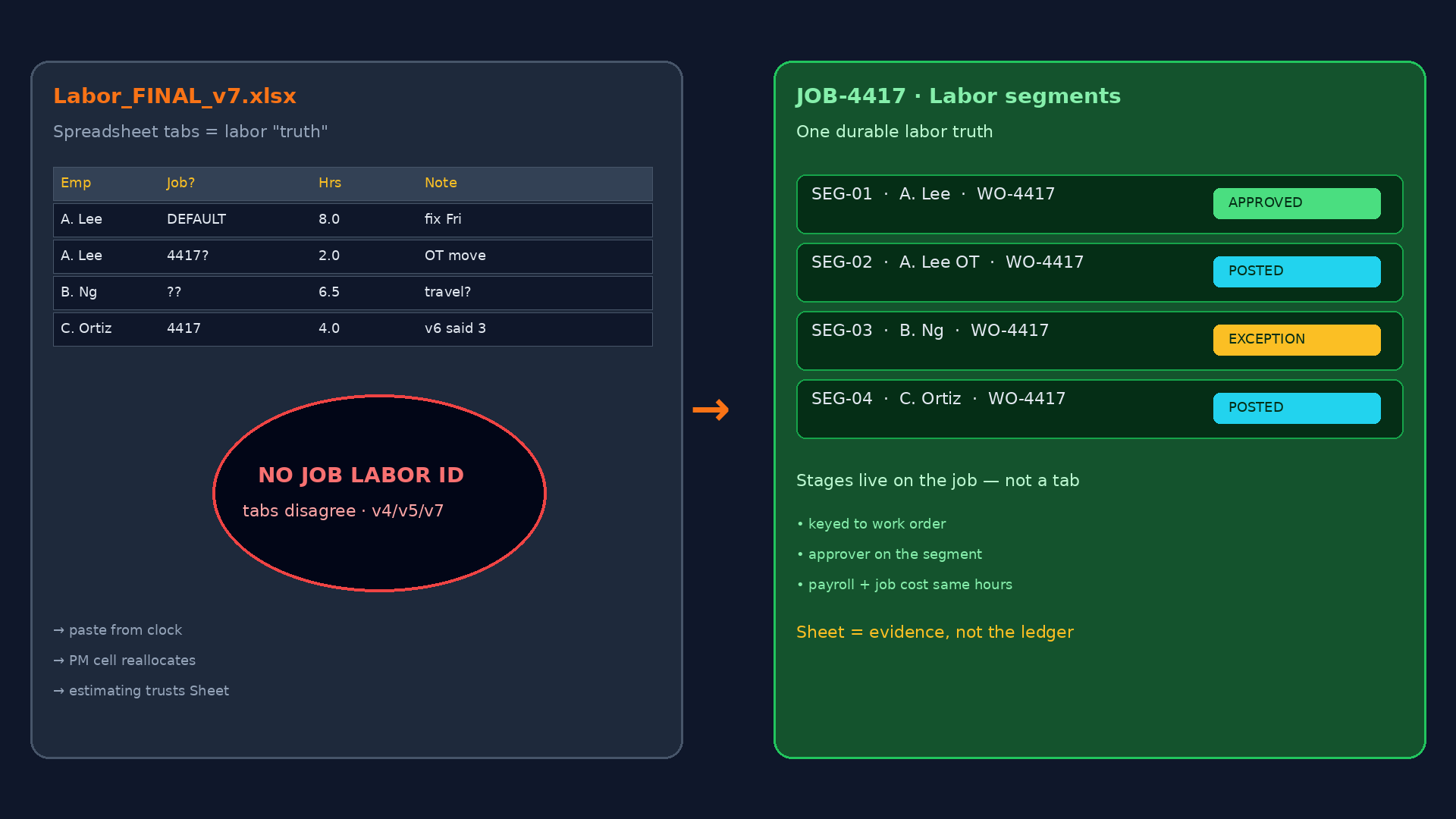Open the SEG-01 A. Lee segment row

(1100, 205)
